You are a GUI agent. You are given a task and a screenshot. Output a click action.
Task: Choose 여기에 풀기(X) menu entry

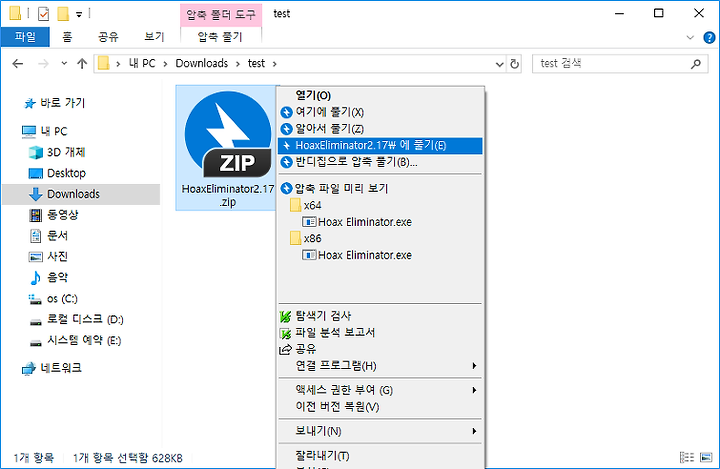pyautogui.click(x=380, y=112)
